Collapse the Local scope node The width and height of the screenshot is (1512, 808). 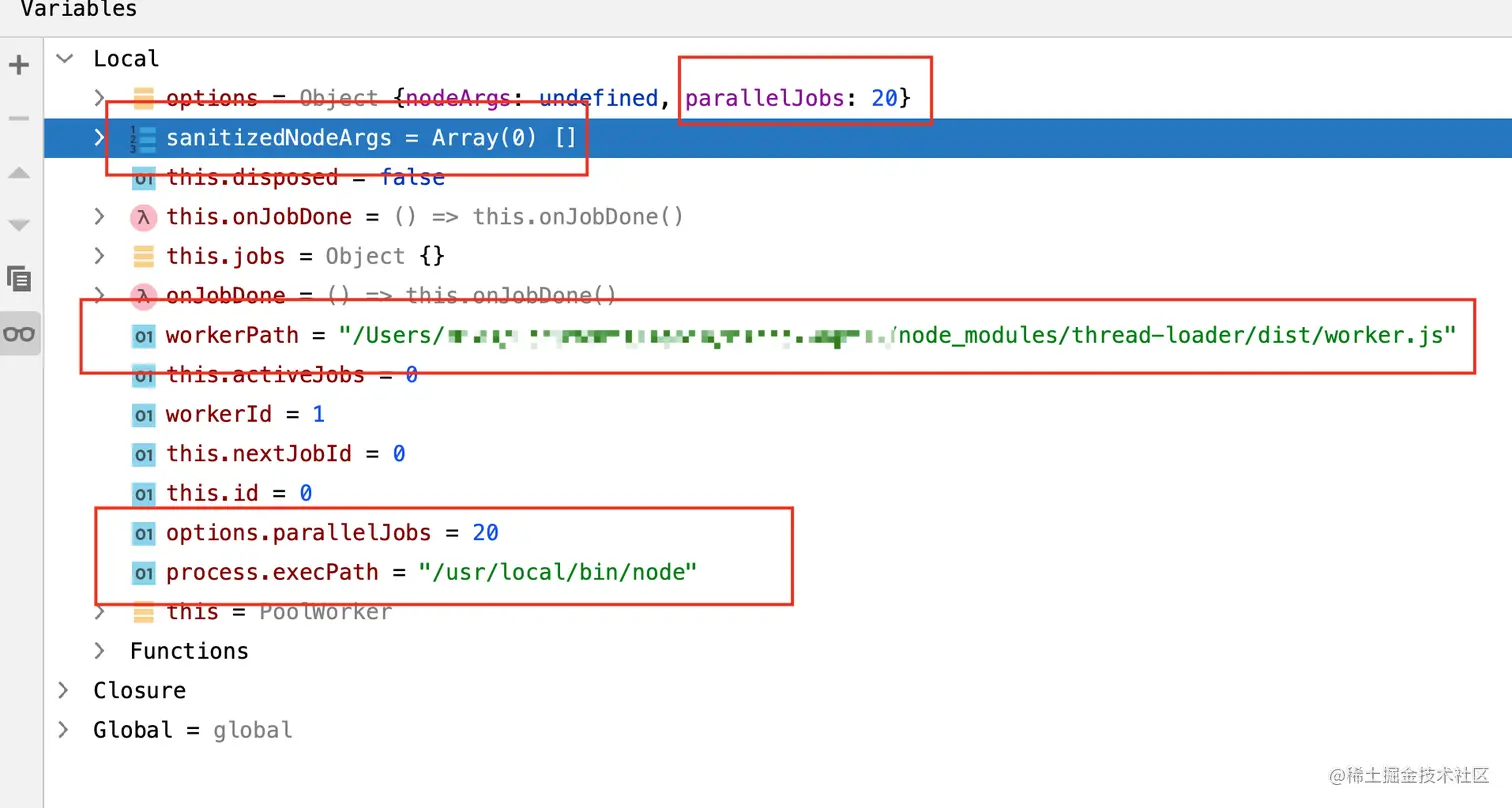(x=65, y=59)
